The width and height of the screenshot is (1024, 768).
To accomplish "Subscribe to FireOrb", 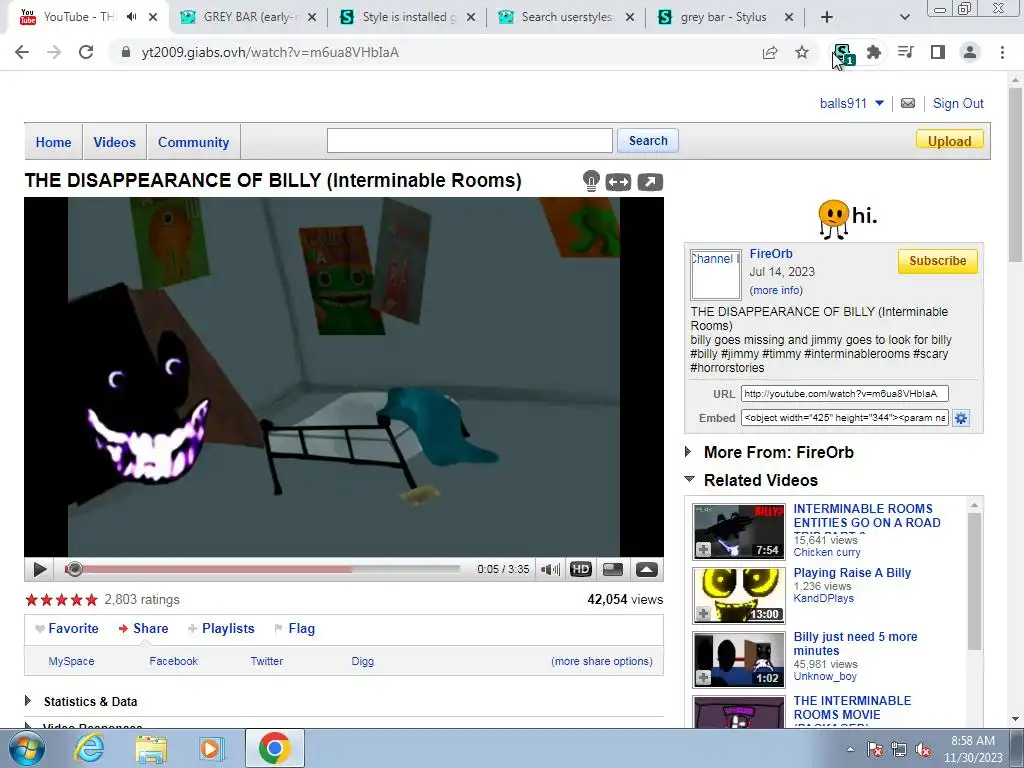I will tap(937, 261).
